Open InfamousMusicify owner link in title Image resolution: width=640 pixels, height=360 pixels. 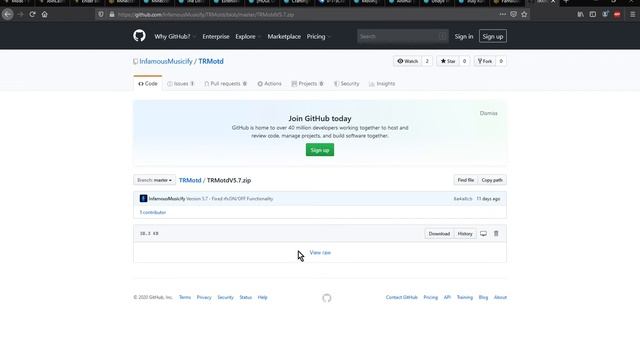coord(166,61)
